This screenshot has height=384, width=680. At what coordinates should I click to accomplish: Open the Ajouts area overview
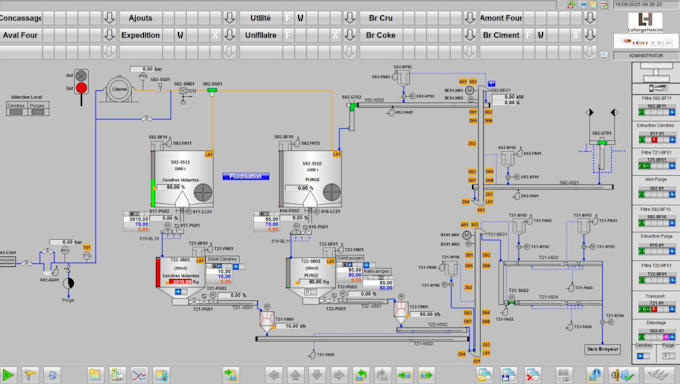tap(141, 18)
